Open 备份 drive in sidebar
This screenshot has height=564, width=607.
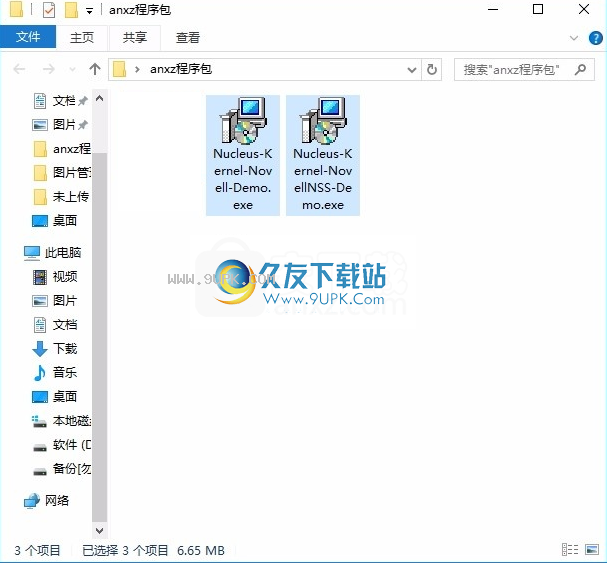pos(62,469)
